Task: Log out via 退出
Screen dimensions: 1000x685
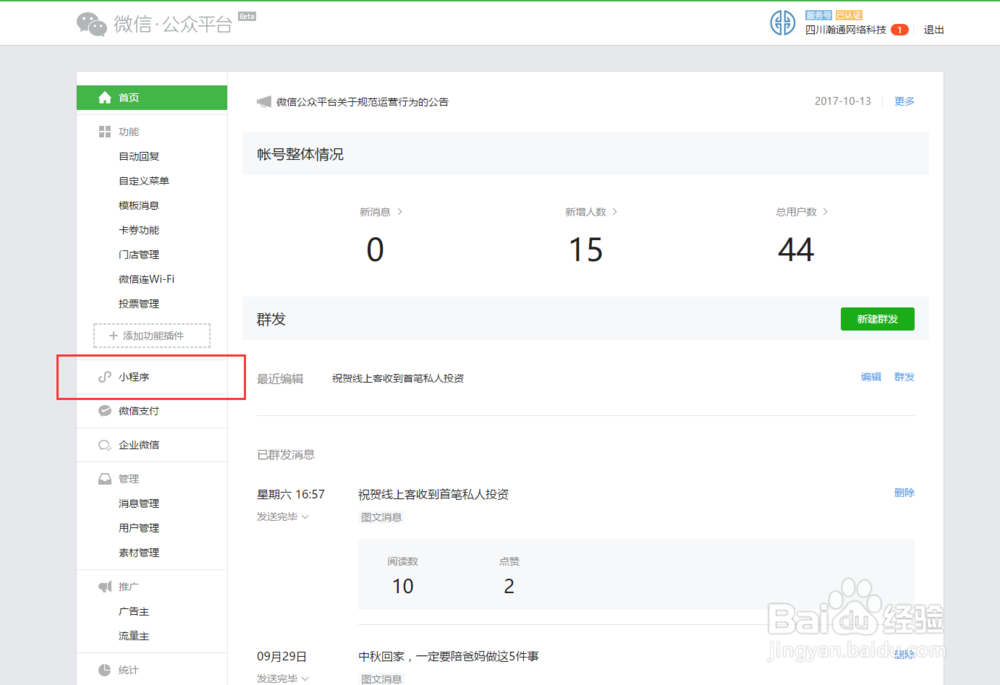Action: pyautogui.click(x=933, y=30)
